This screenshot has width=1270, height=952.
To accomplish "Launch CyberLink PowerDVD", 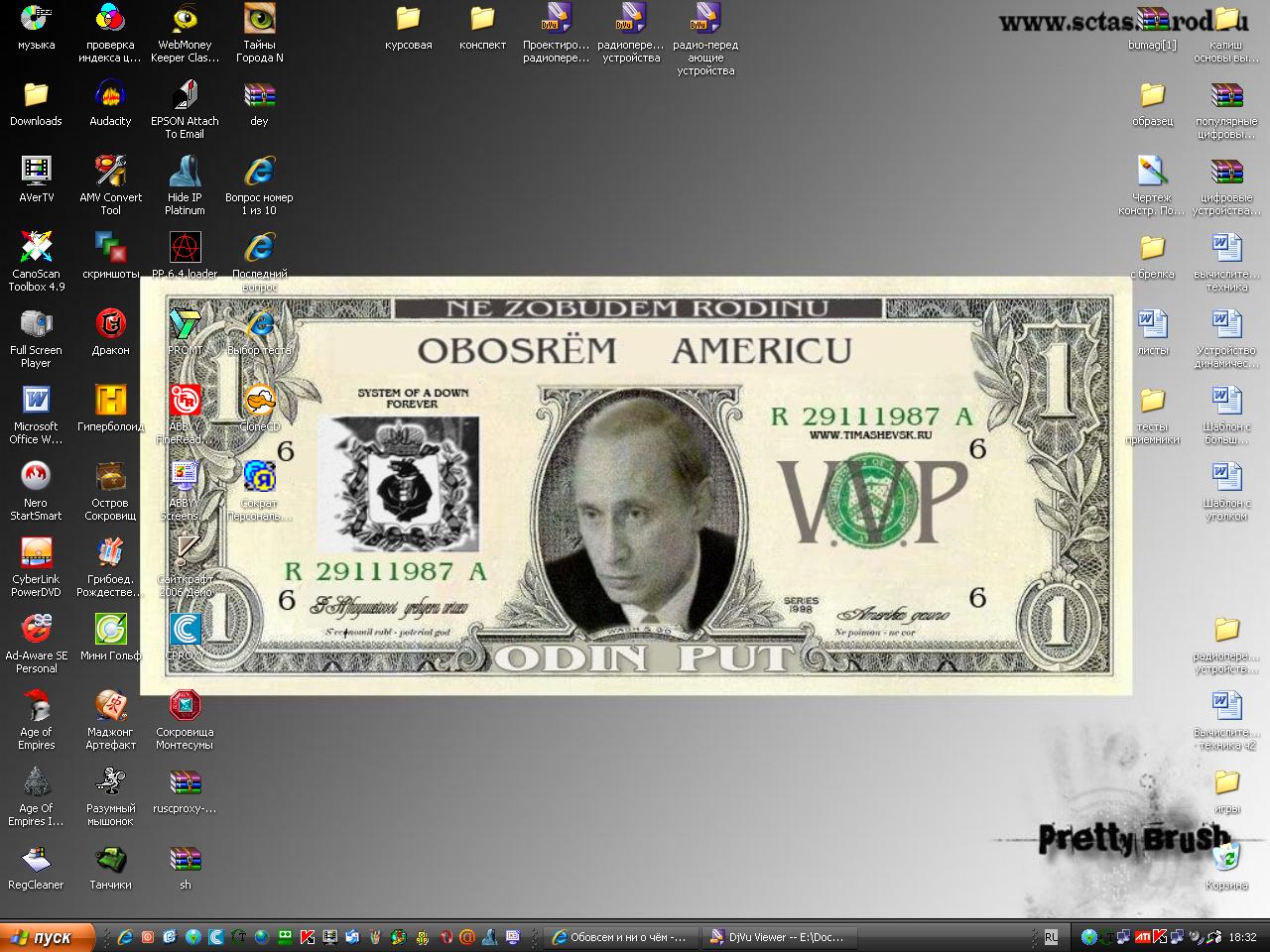I will click(x=36, y=568).
